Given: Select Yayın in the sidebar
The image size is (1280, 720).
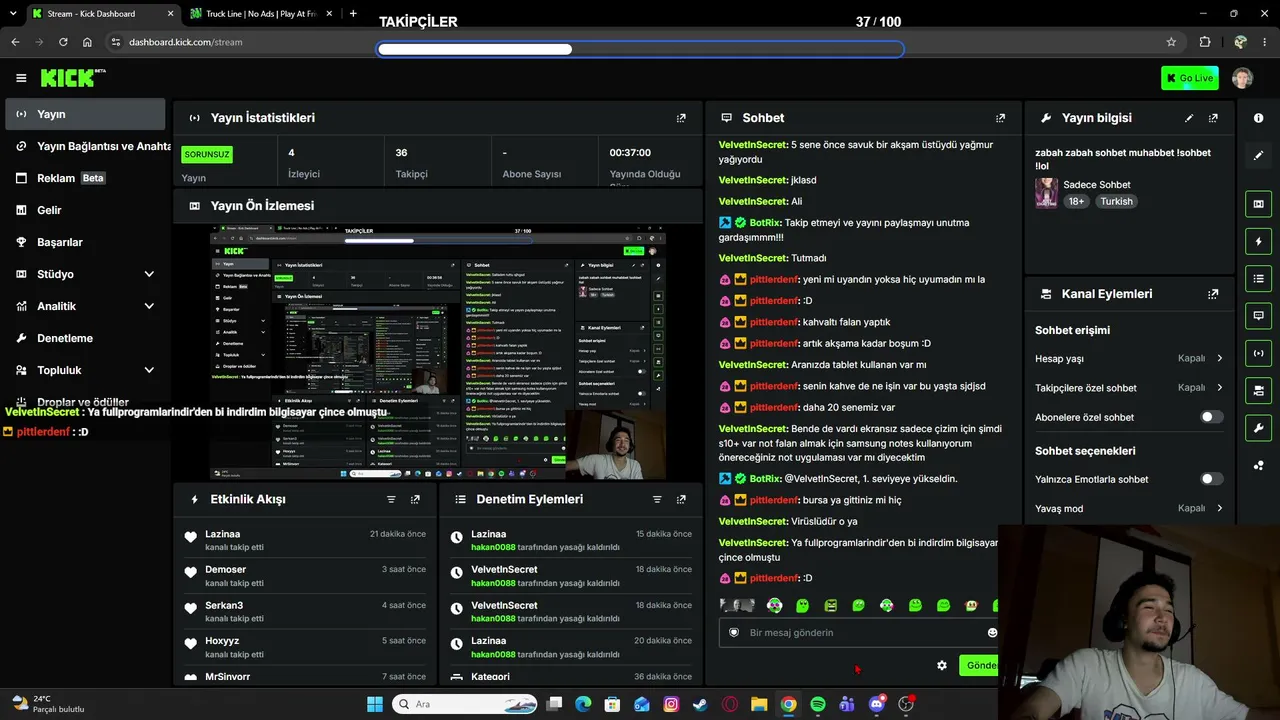Looking at the screenshot, I should [x=85, y=114].
